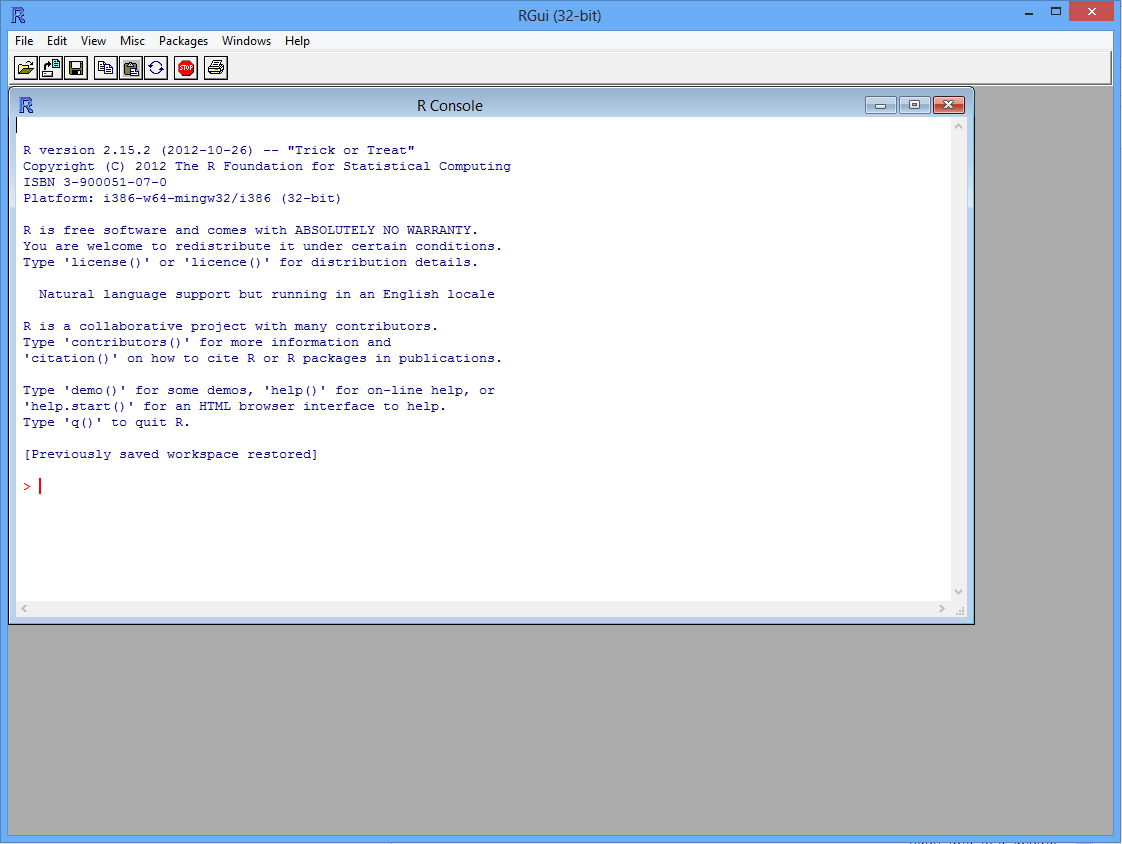Click the 'Copyright (C) 2012' line
This screenshot has height=844, width=1122.
(267, 166)
